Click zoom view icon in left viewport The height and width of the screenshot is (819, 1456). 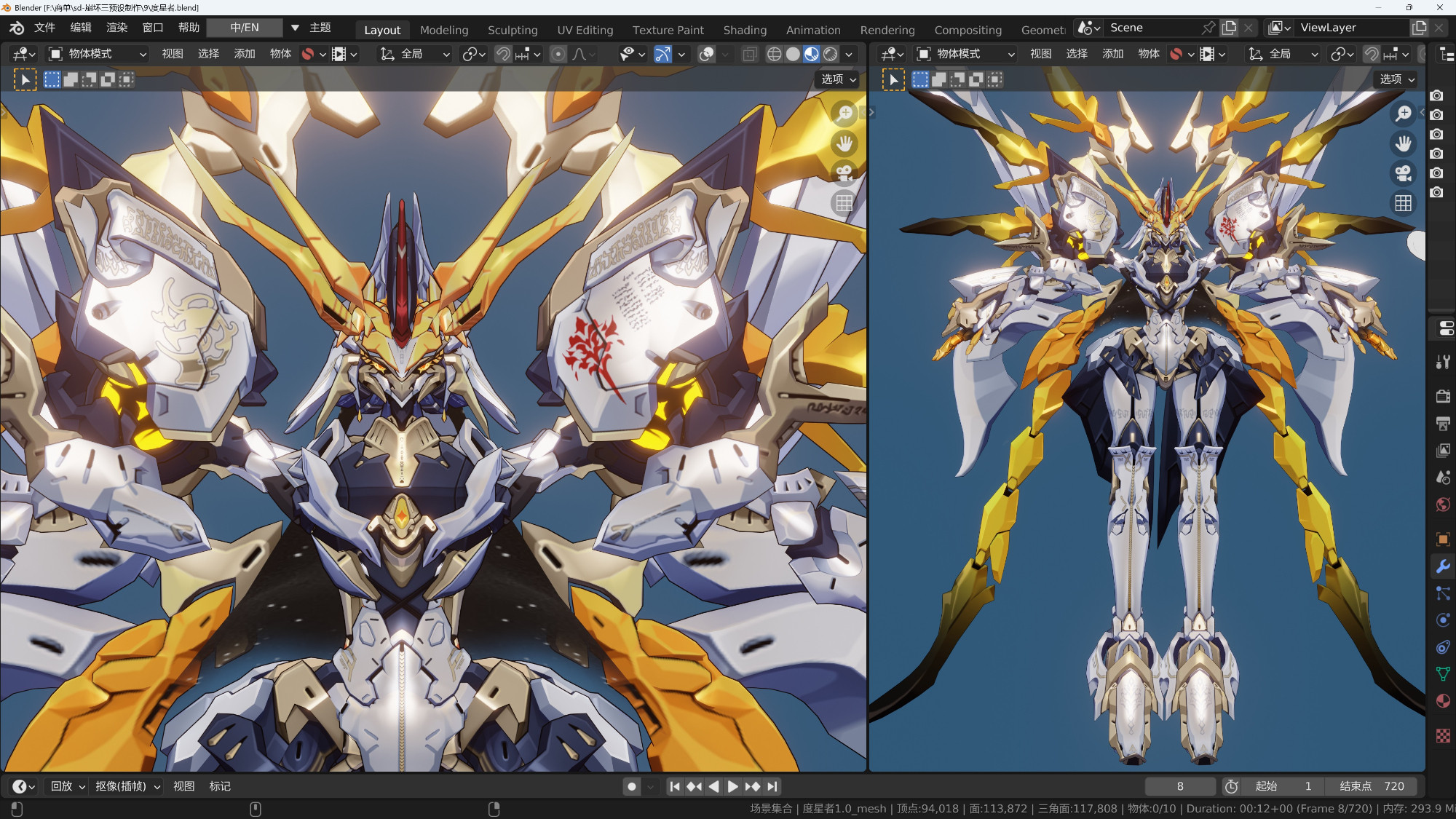(x=844, y=114)
